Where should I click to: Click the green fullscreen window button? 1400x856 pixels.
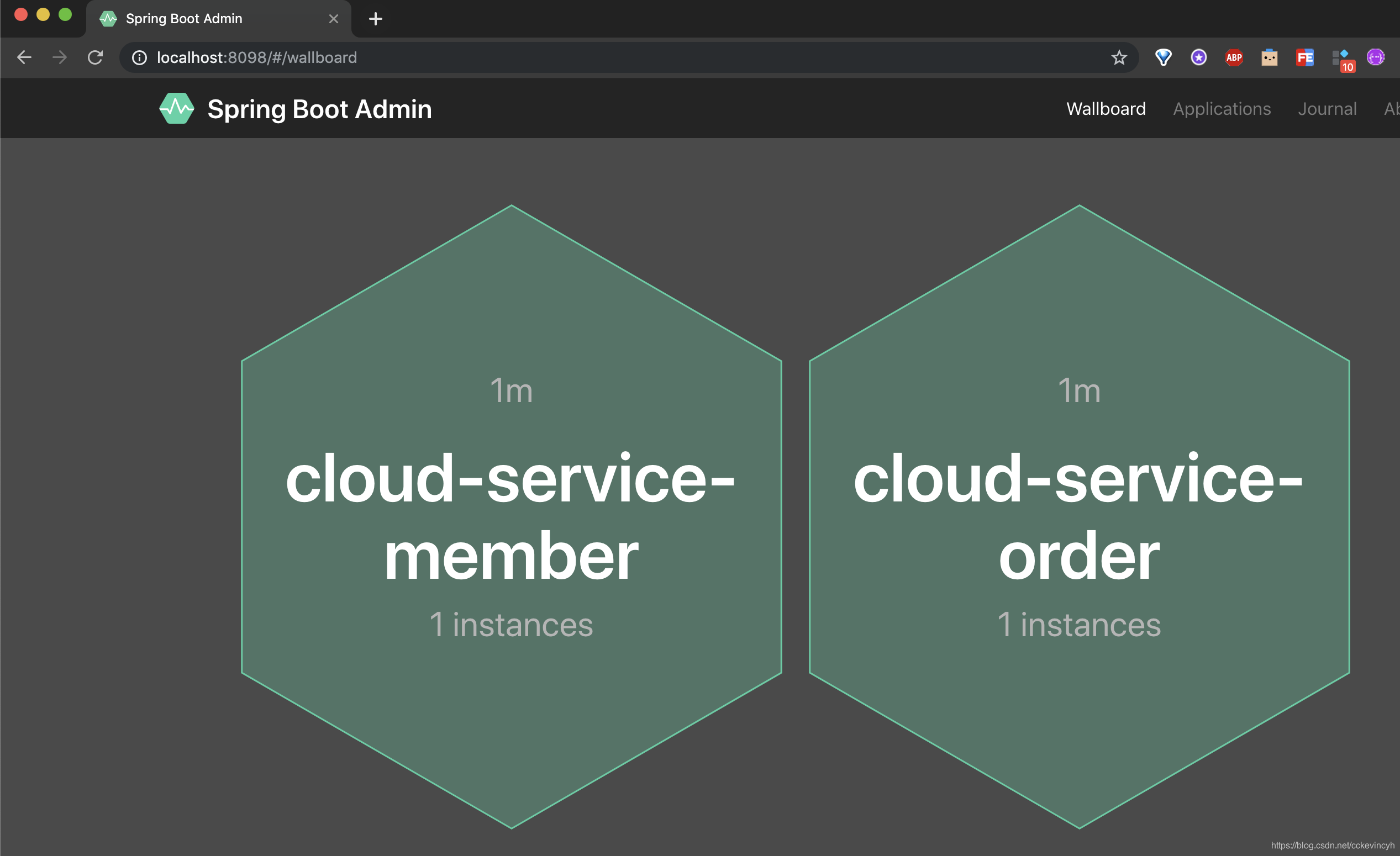coord(65,14)
